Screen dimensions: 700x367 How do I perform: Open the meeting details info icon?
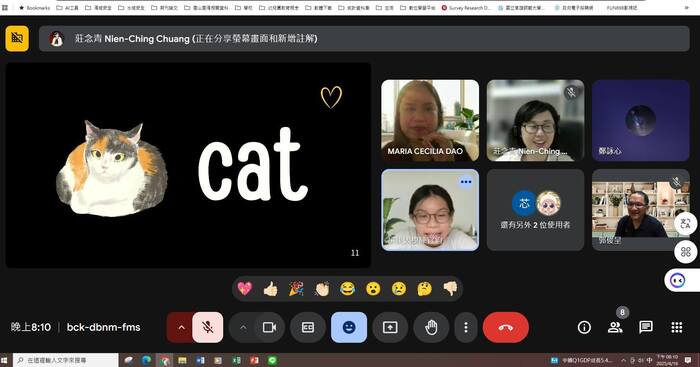pyautogui.click(x=584, y=327)
